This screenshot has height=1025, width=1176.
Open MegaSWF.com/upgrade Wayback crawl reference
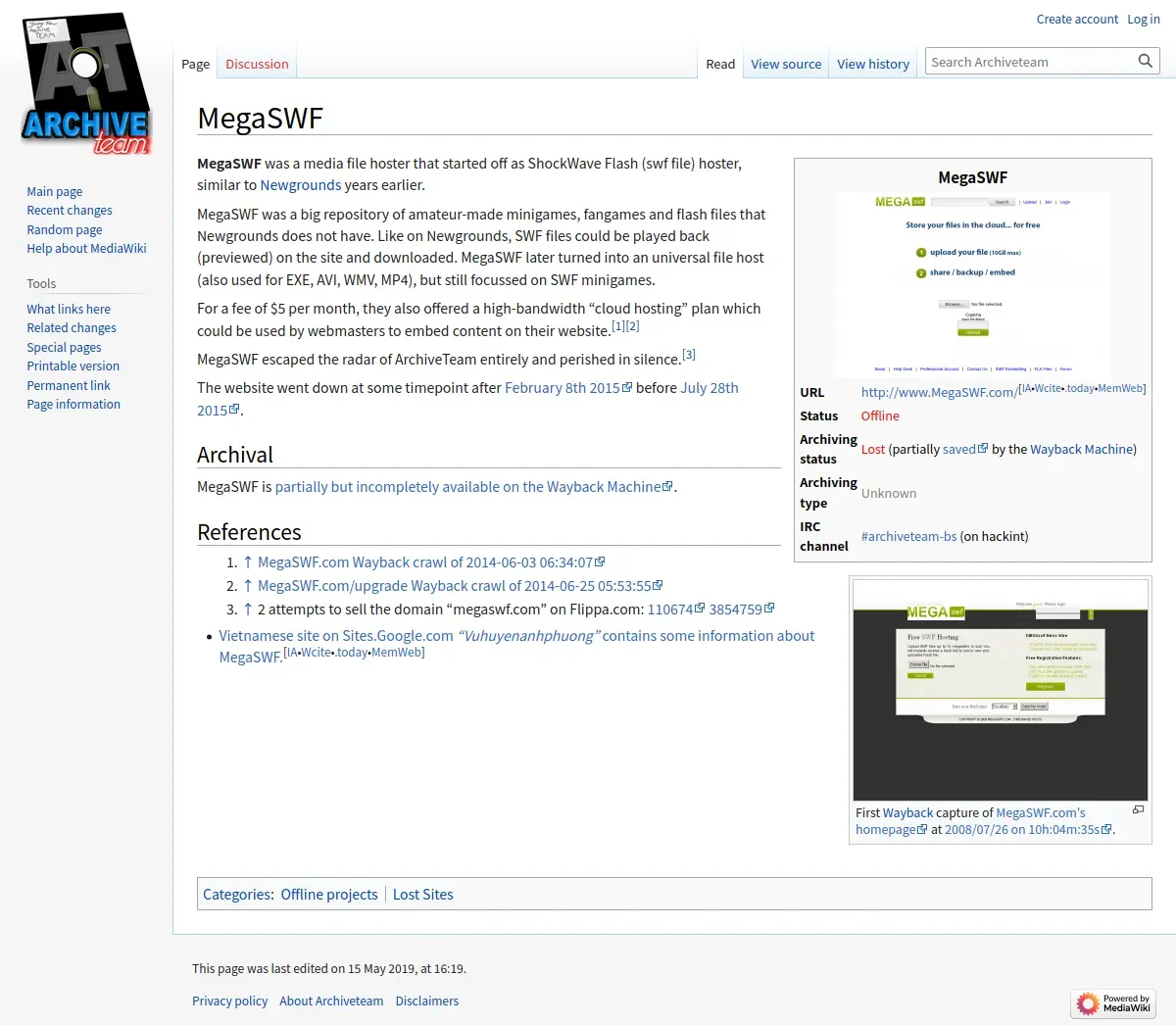pos(461,585)
